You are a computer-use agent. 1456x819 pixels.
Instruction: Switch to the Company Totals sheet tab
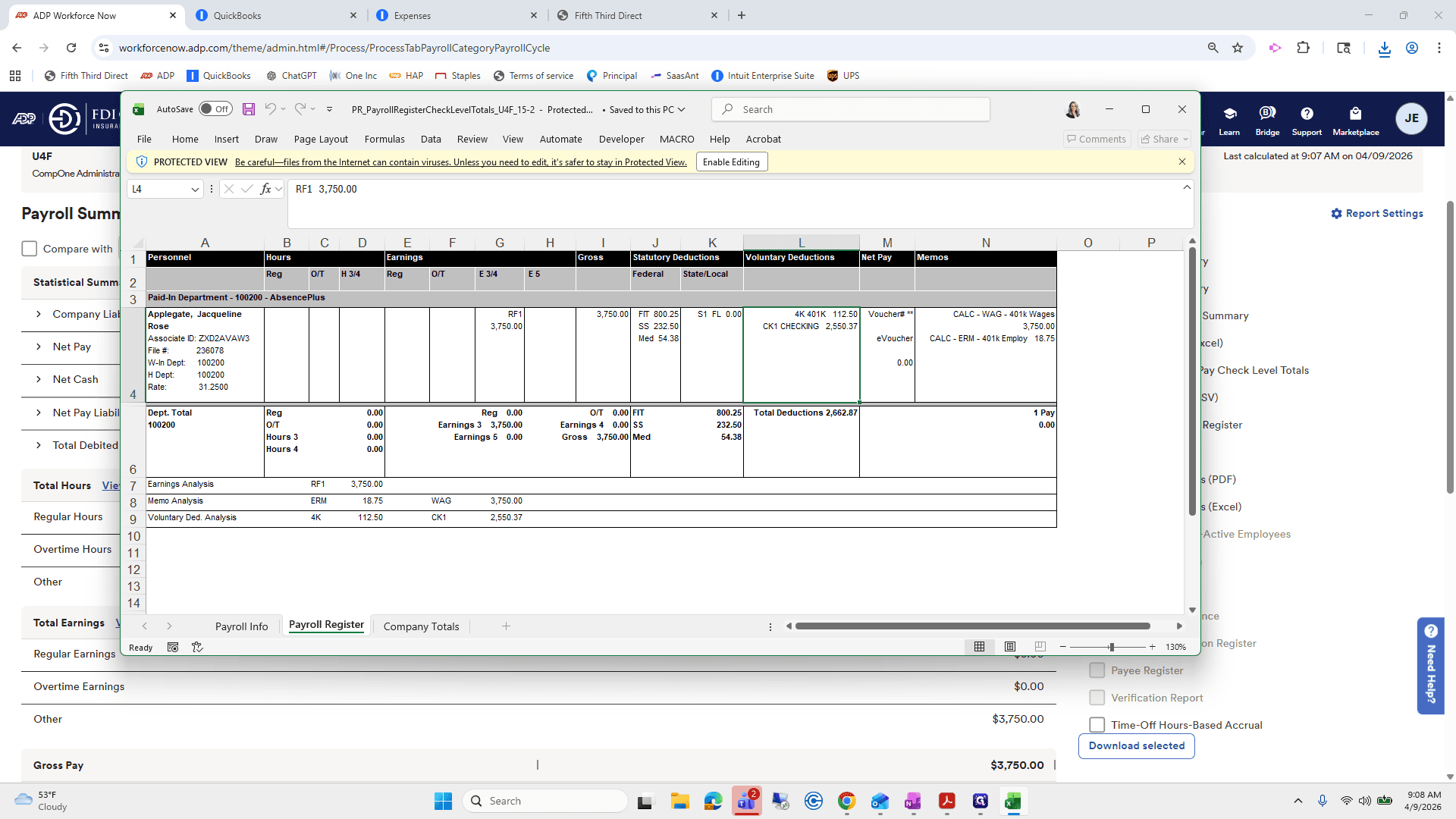(x=421, y=626)
